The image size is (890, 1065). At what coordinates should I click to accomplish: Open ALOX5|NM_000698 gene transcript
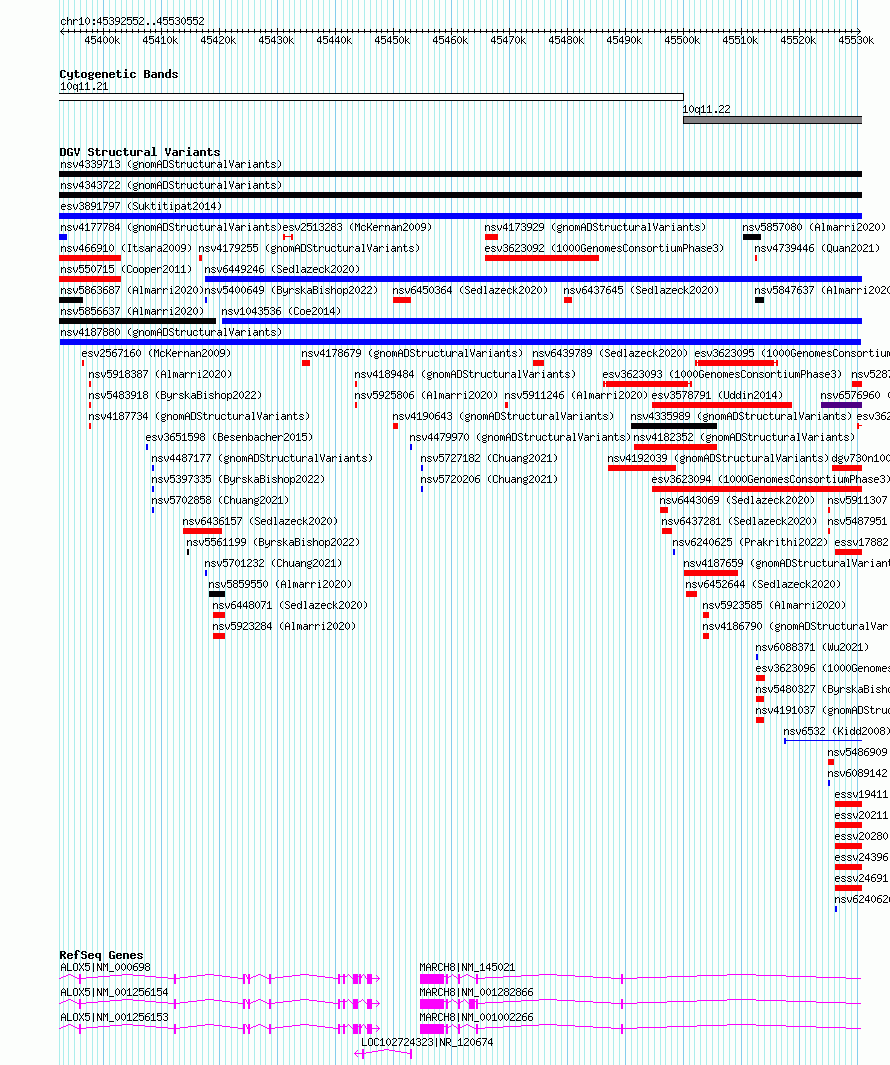coord(105,968)
